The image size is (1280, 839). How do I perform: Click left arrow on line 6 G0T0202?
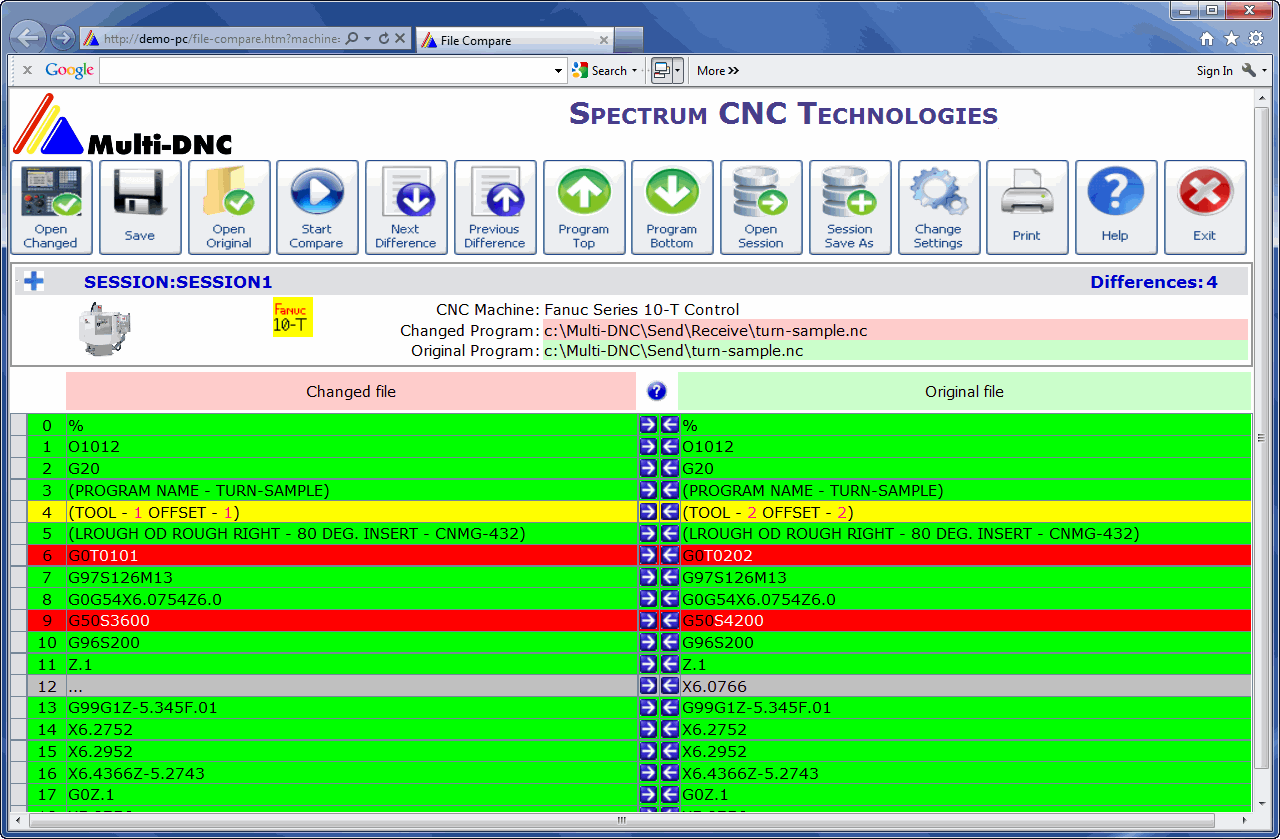pos(670,555)
